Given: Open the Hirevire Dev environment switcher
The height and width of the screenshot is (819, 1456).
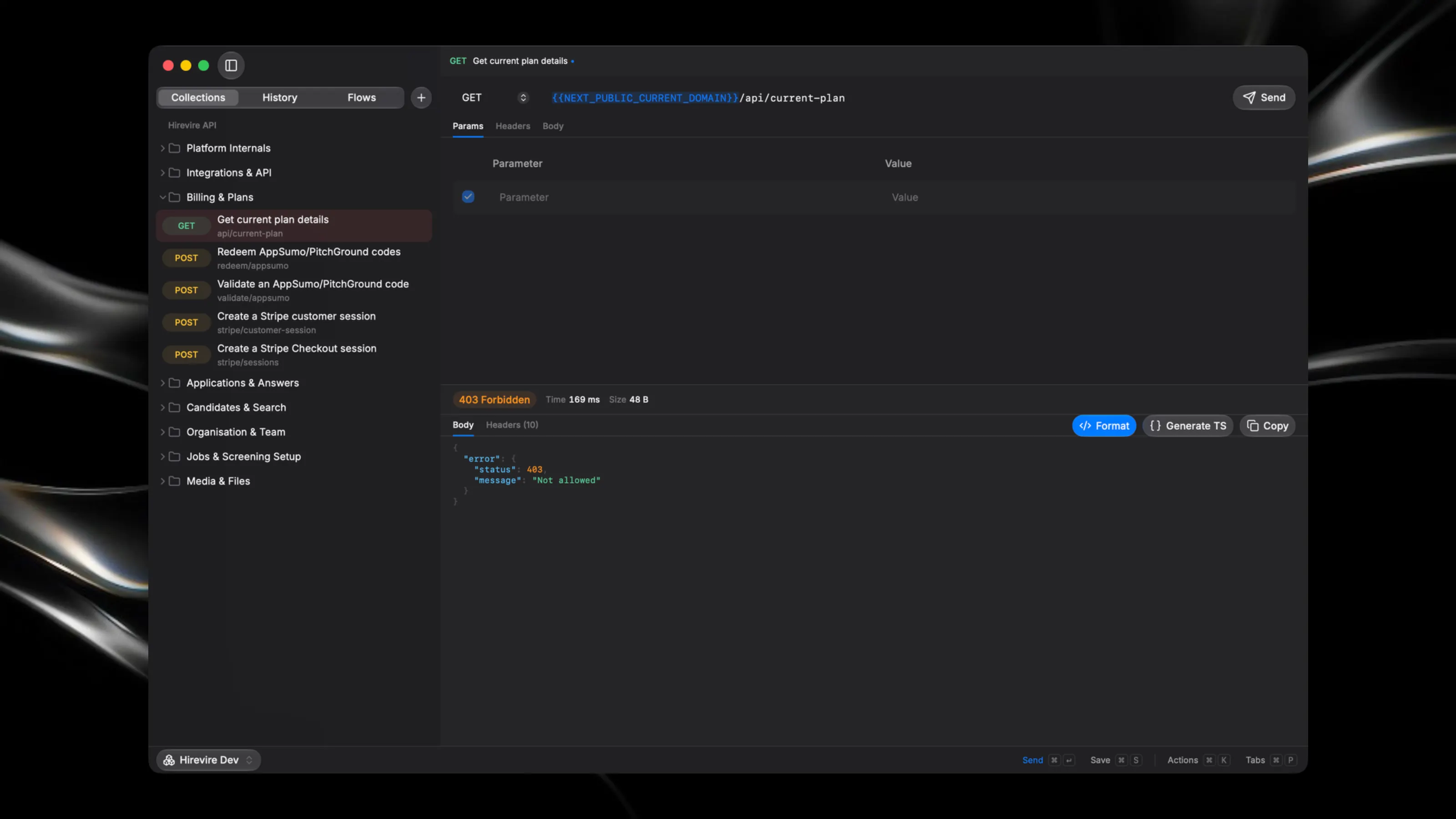Looking at the screenshot, I should click(208, 760).
